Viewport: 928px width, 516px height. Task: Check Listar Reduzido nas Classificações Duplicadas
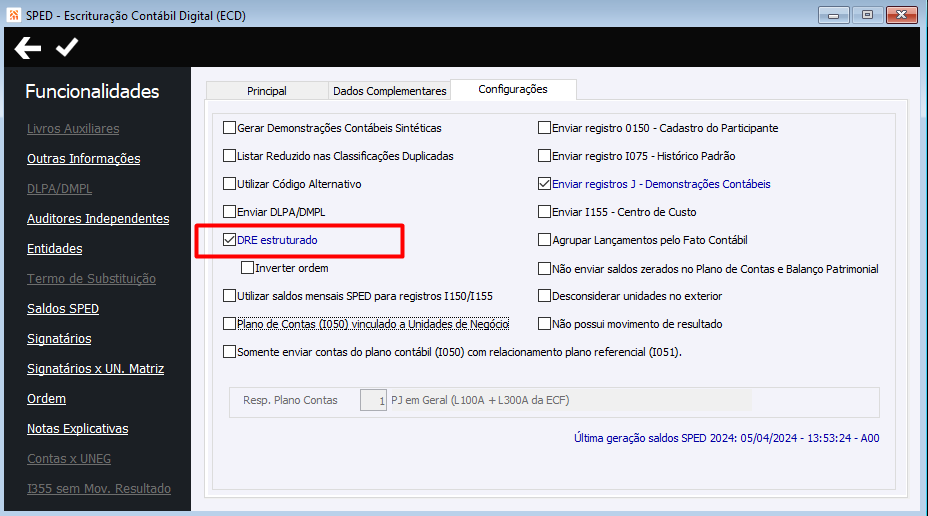click(x=230, y=156)
